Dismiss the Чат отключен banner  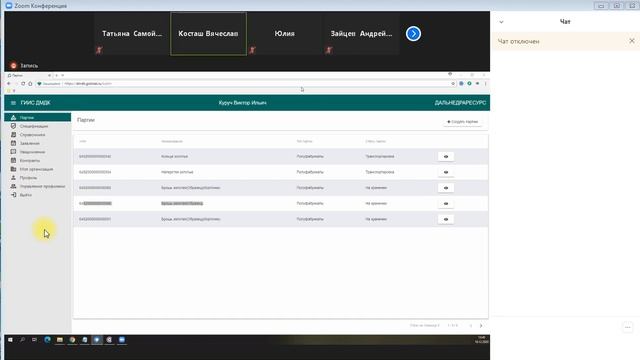coord(632,41)
